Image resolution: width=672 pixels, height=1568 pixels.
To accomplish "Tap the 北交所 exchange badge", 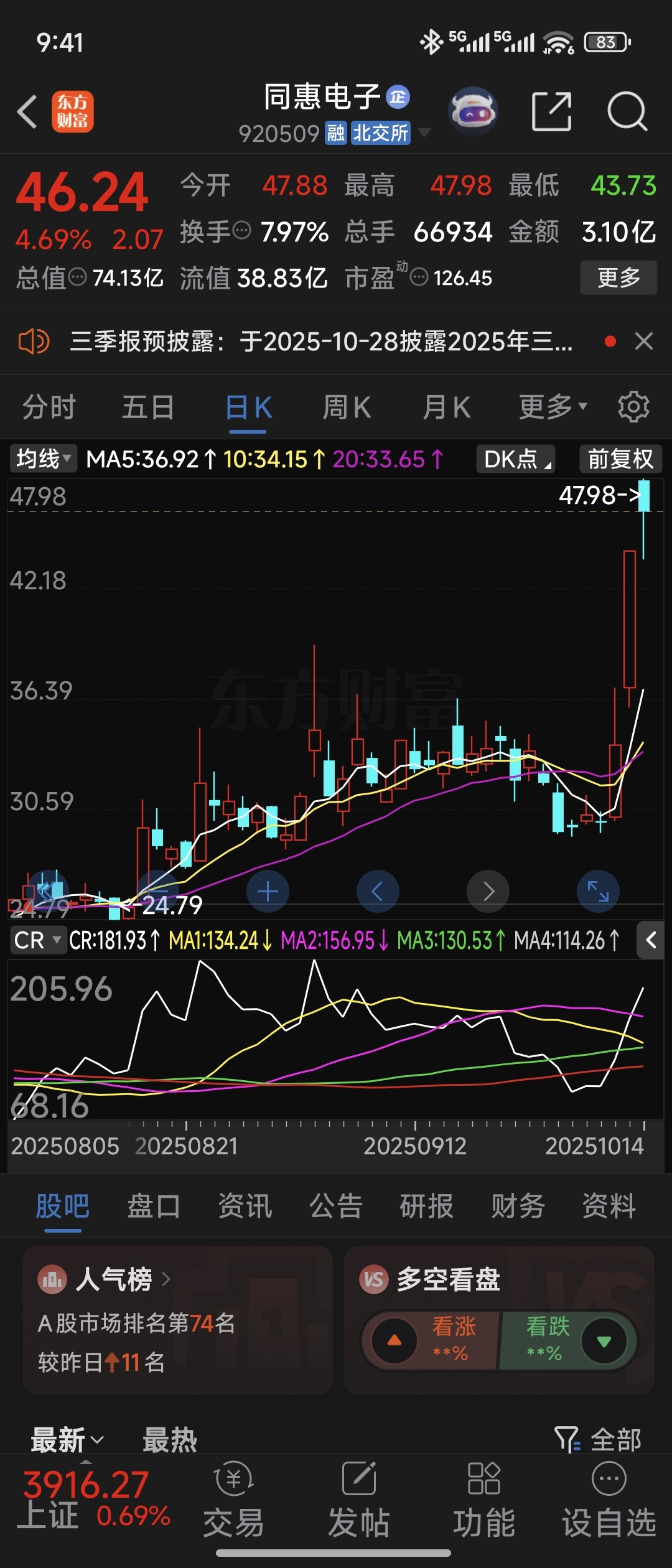I will tap(381, 133).
